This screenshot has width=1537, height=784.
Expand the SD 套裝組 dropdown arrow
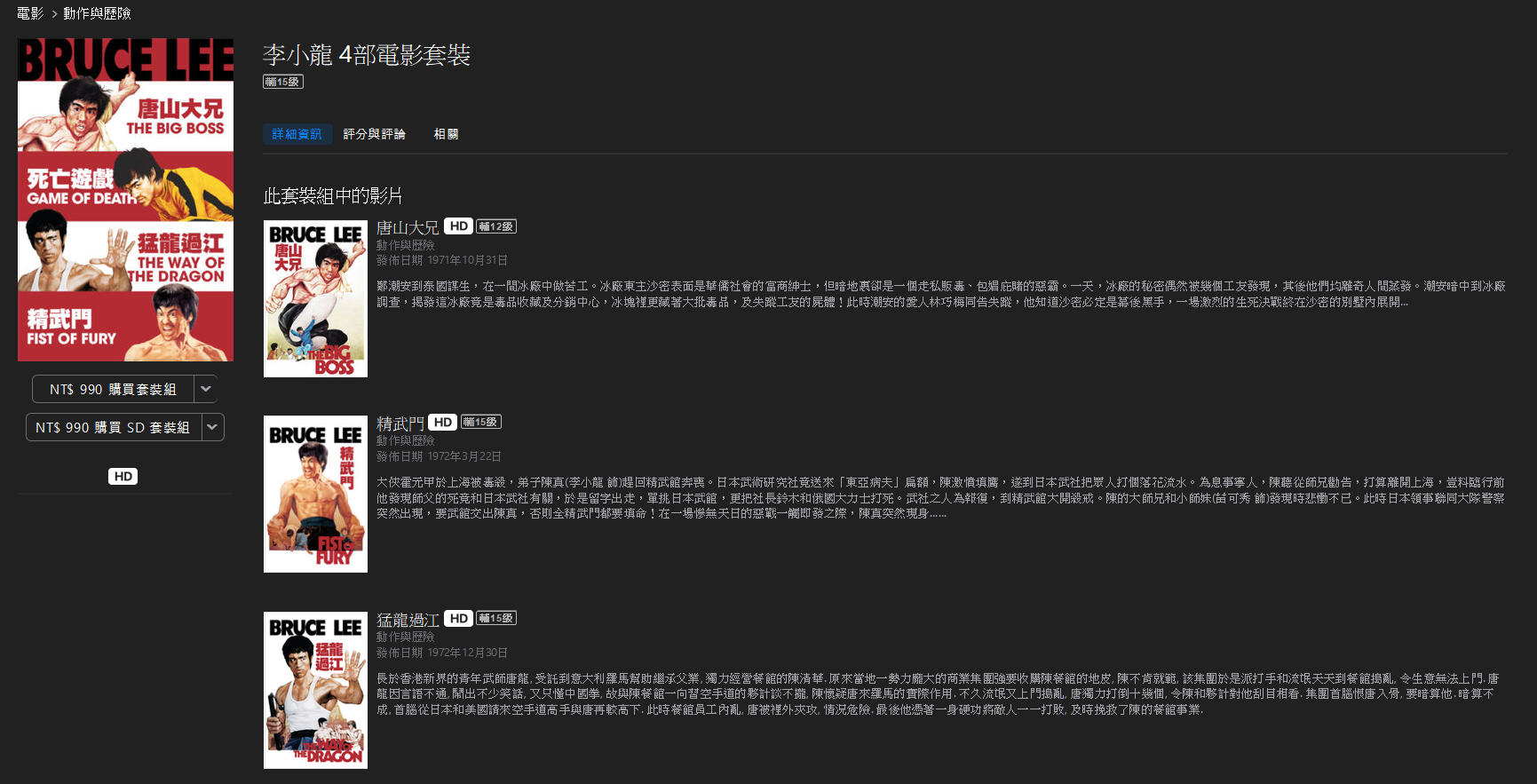point(212,427)
